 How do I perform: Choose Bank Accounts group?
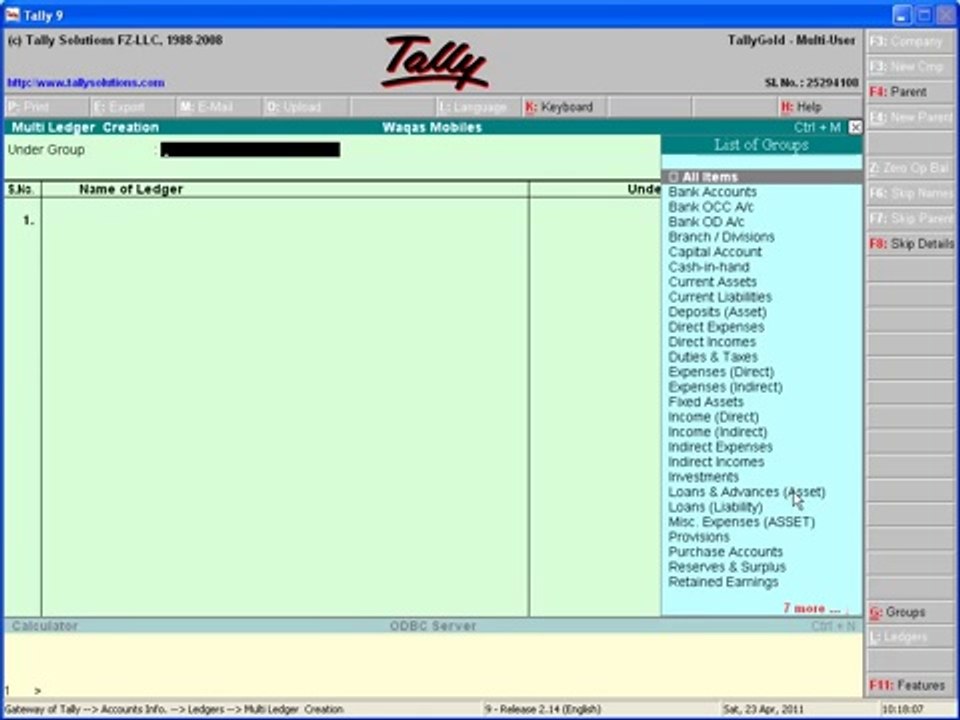click(712, 192)
